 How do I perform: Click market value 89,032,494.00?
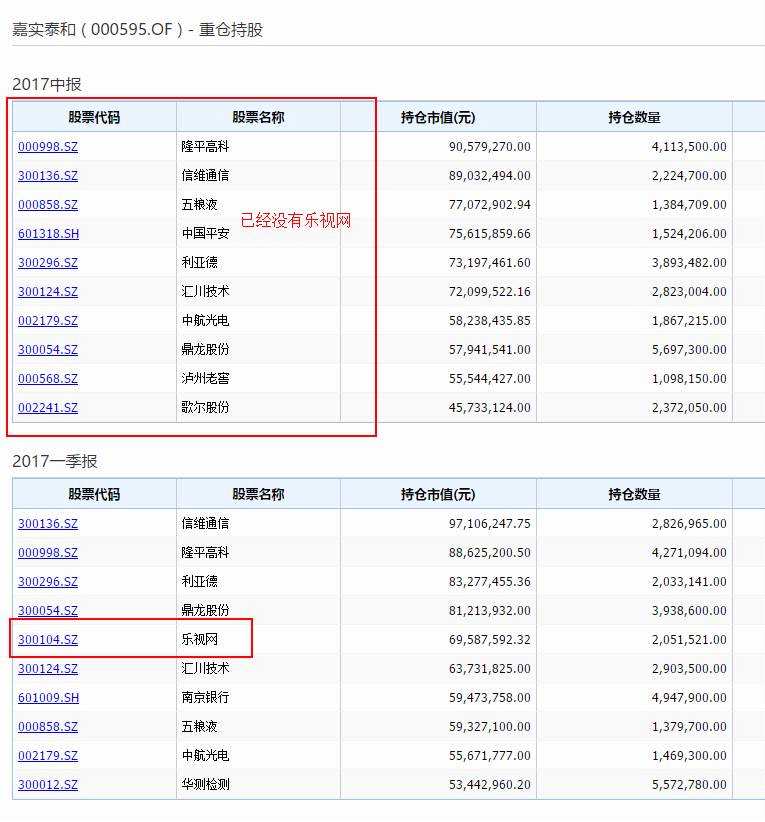[x=490, y=176]
